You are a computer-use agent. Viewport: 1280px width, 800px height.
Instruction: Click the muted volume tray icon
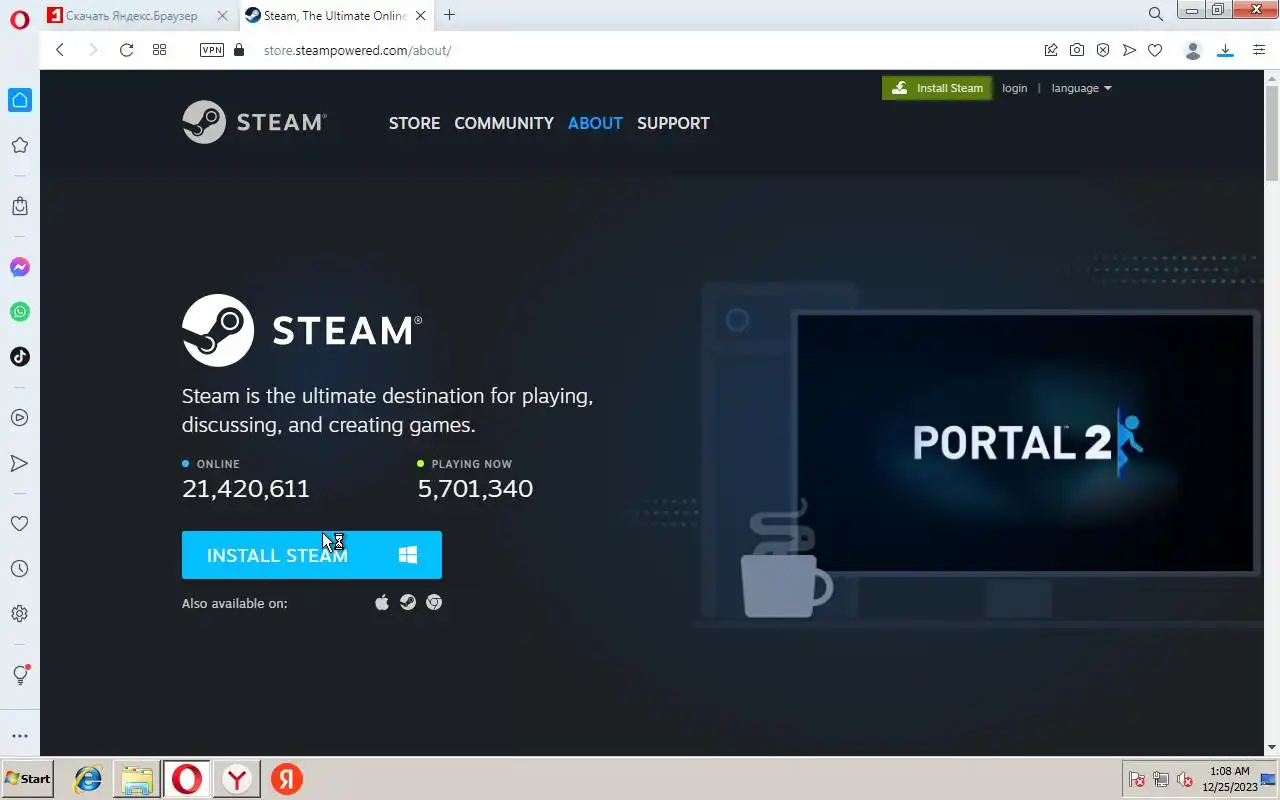[x=1185, y=779]
